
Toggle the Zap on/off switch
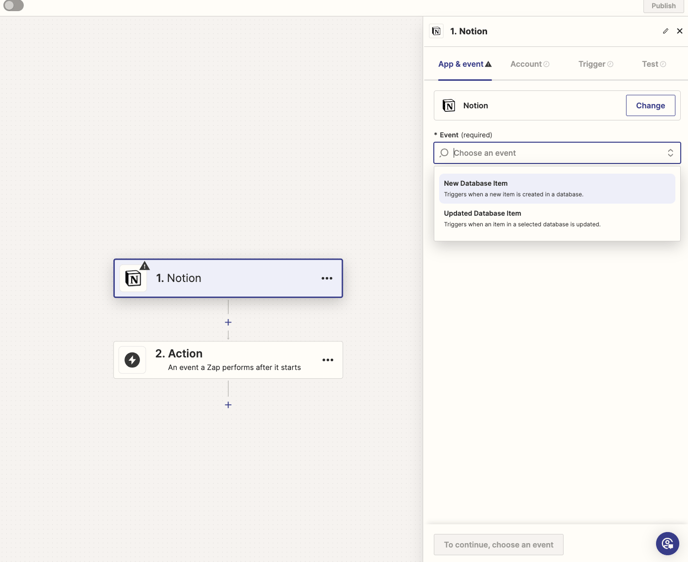(x=13, y=5)
